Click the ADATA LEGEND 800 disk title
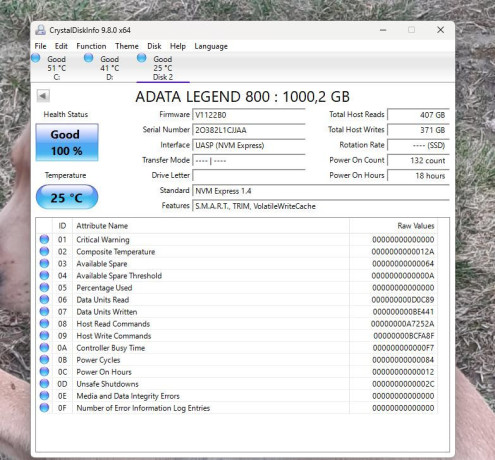This screenshot has height=460, width=495. [242, 97]
